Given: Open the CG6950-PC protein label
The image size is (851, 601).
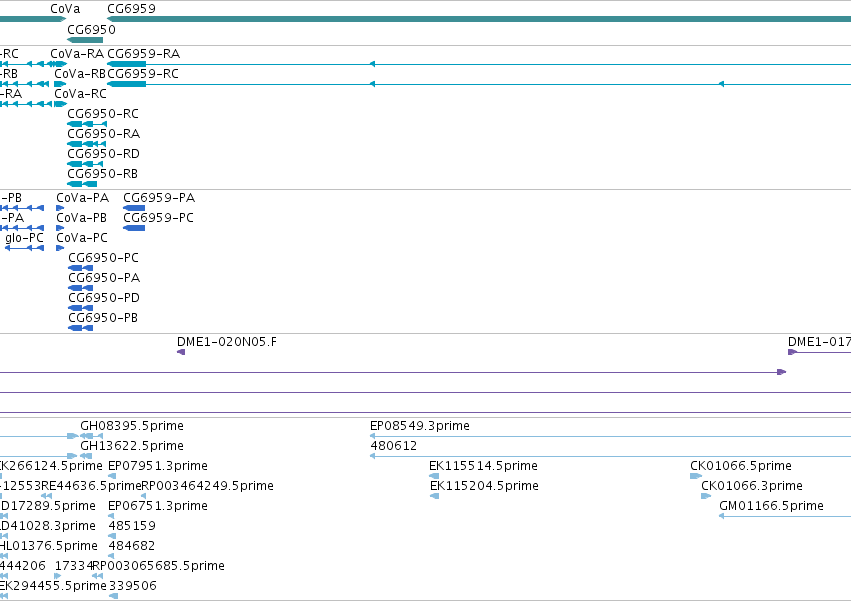Looking at the screenshot, I should [104, 258].
